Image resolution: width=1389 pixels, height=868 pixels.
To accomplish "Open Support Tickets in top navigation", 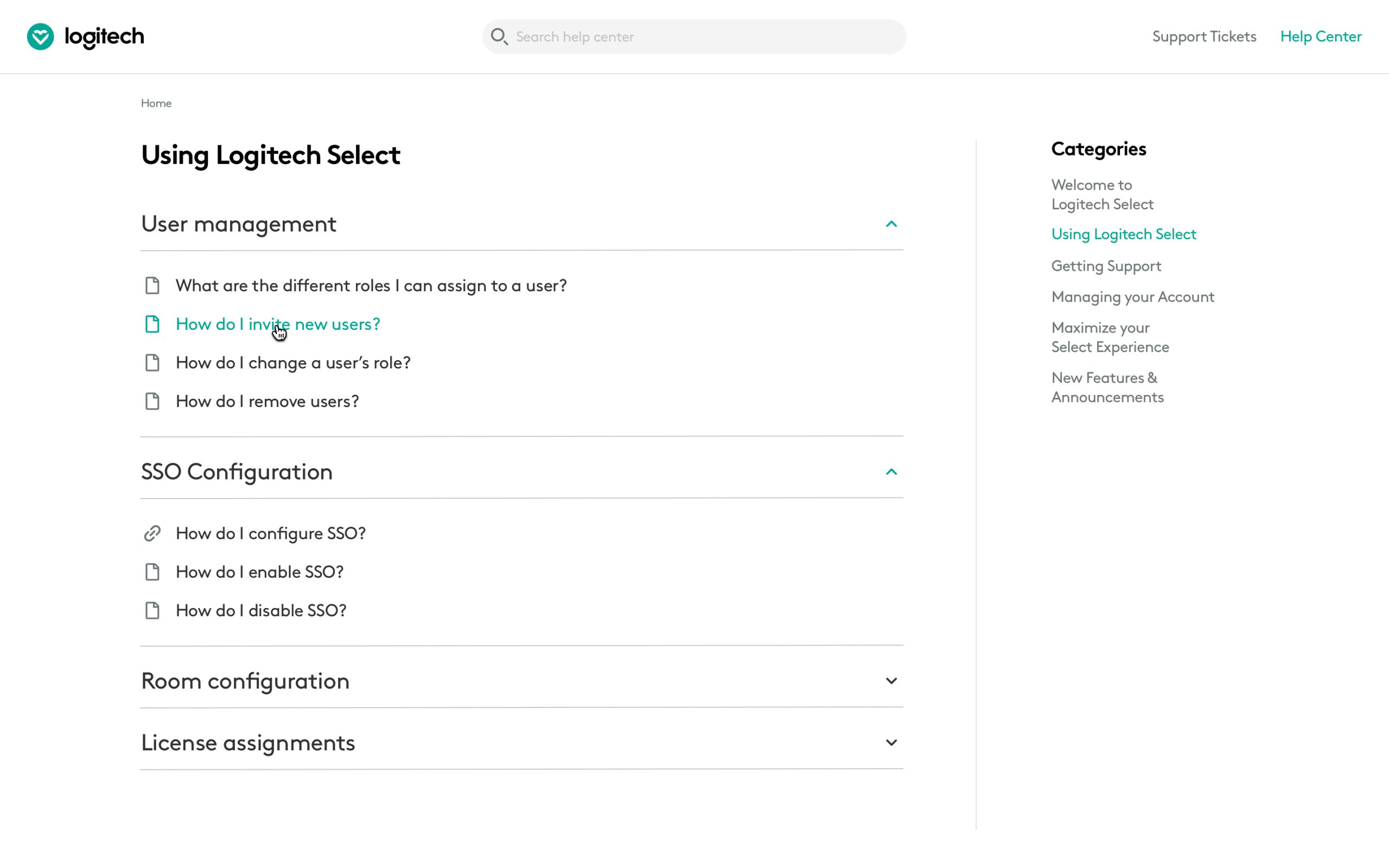I will click(x=1203, y=37).
